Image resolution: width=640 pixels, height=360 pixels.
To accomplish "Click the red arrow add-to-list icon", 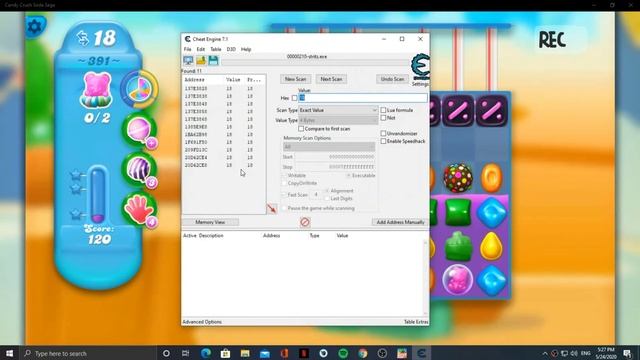I will point(272,209).
